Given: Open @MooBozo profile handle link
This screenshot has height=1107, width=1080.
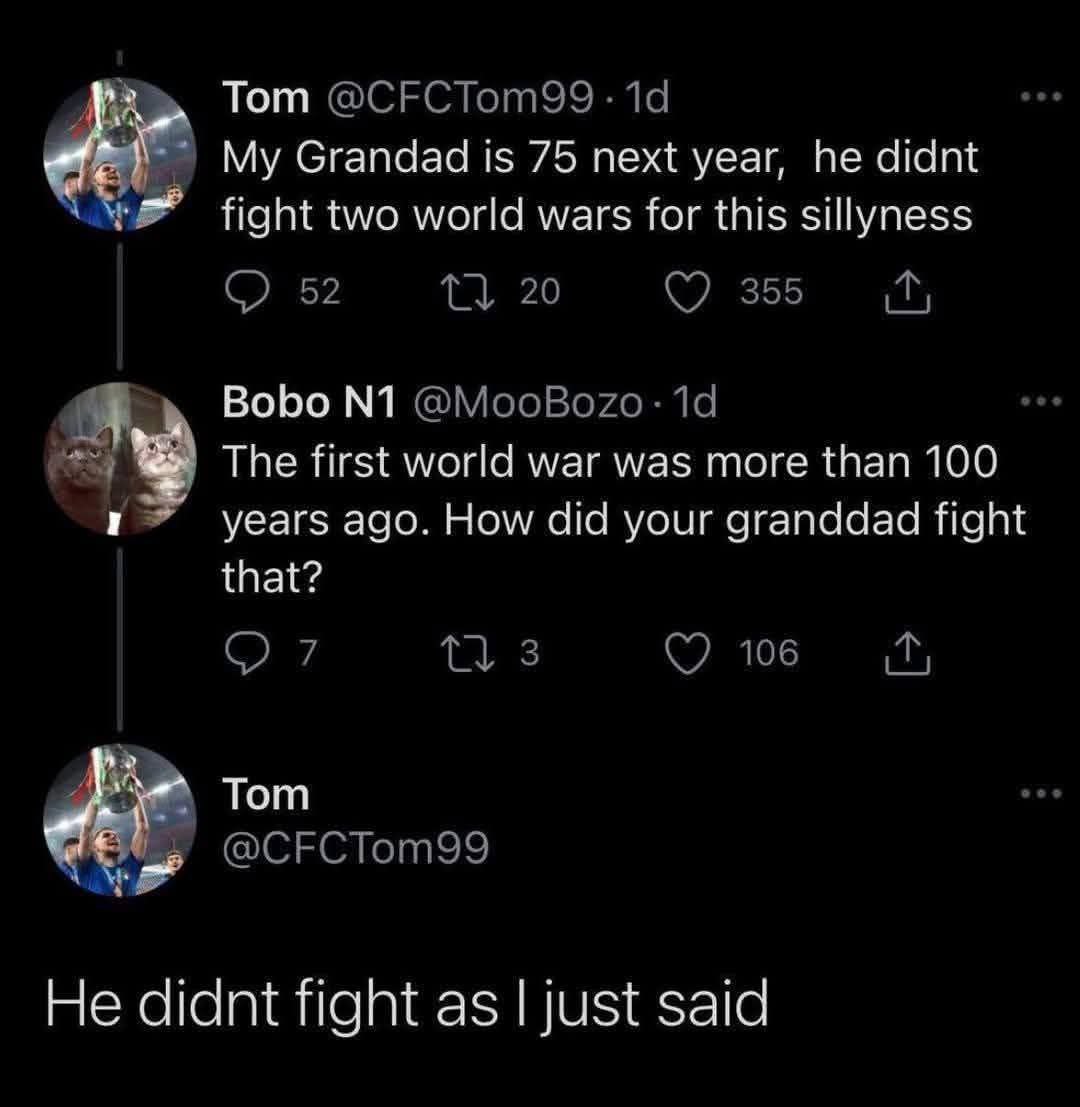Looking at the screenshot, I should tap(529, 403).
